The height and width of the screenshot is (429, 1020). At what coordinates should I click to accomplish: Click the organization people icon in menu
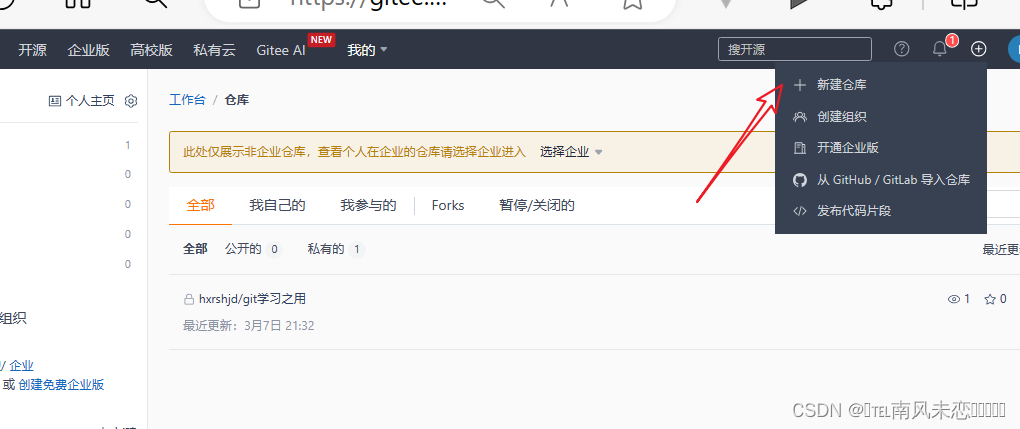(800, 117)
